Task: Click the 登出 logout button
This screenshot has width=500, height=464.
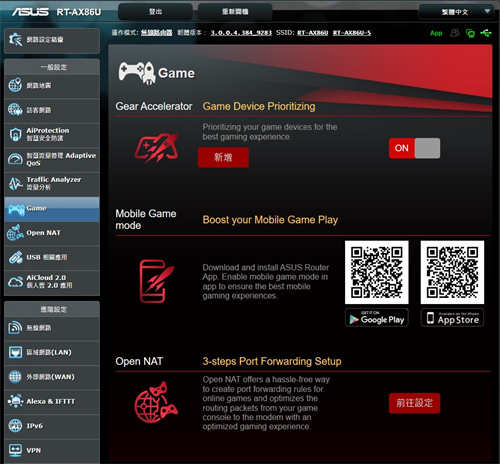Action: click(155, 12)
